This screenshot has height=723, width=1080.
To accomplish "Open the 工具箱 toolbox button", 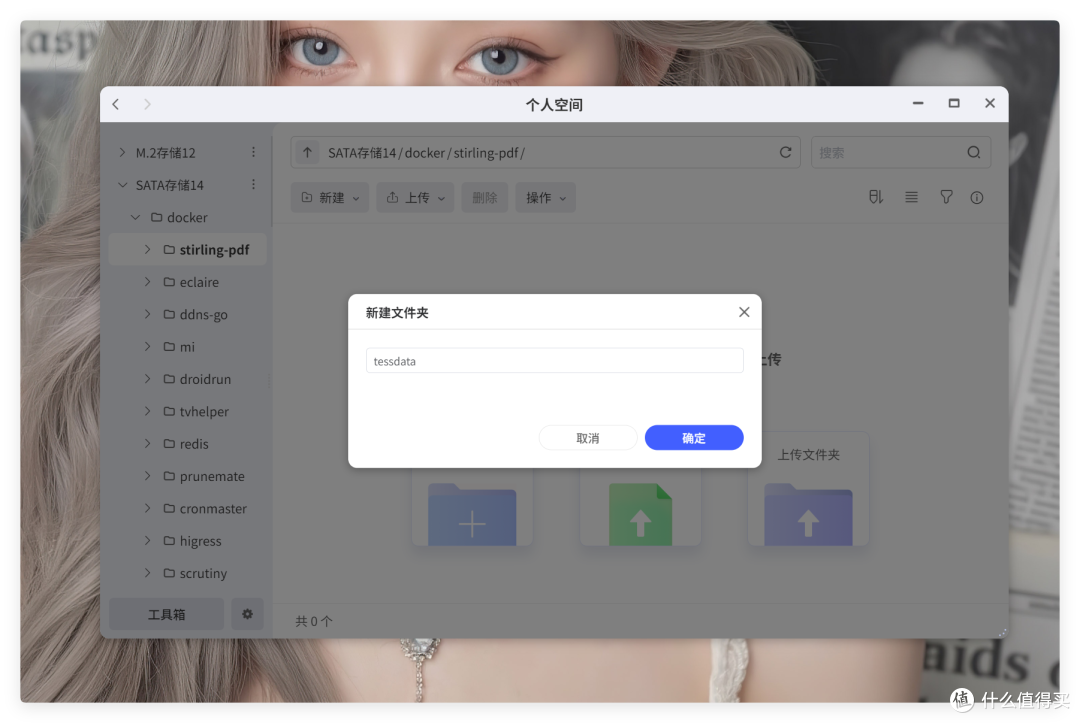I will tap(167, 614).
